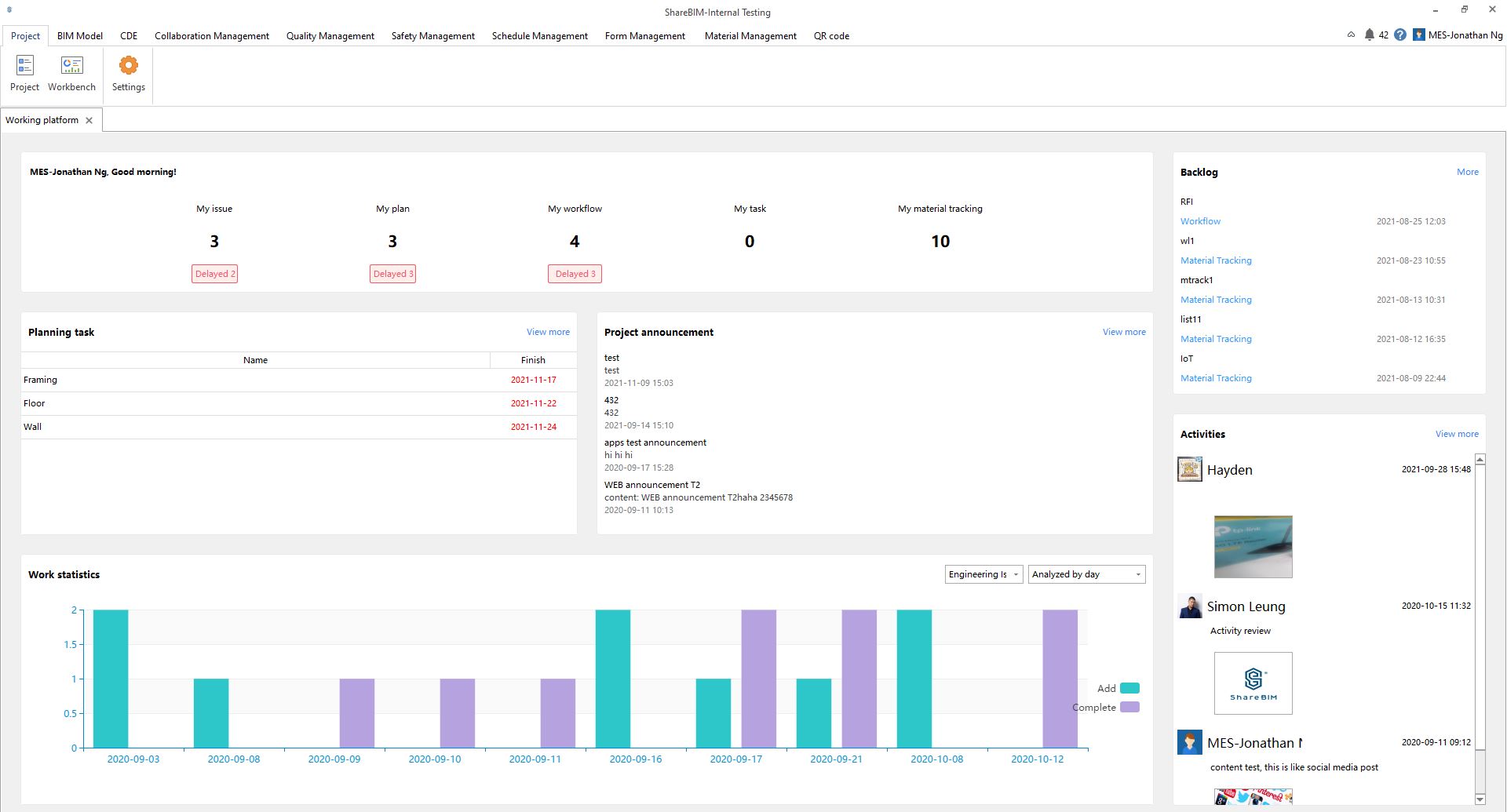1507x812 pixels.
Task: Expand the Engineering Is dropdown
Action: (983, 574)
